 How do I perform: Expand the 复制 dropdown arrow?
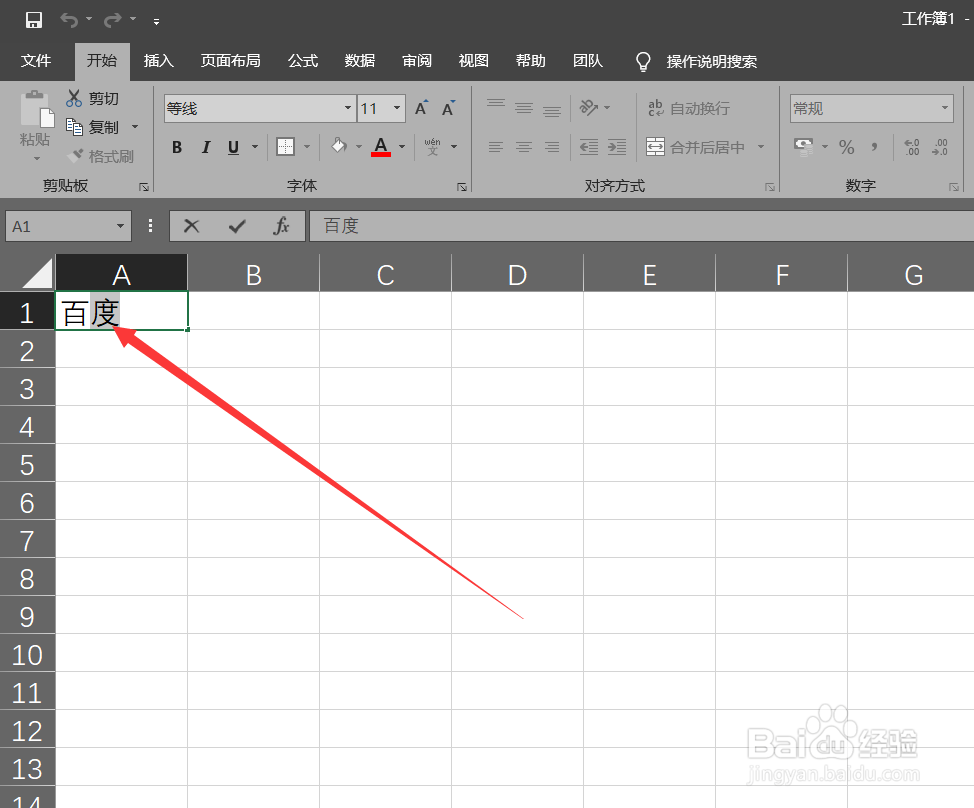(x=135, y=127)
